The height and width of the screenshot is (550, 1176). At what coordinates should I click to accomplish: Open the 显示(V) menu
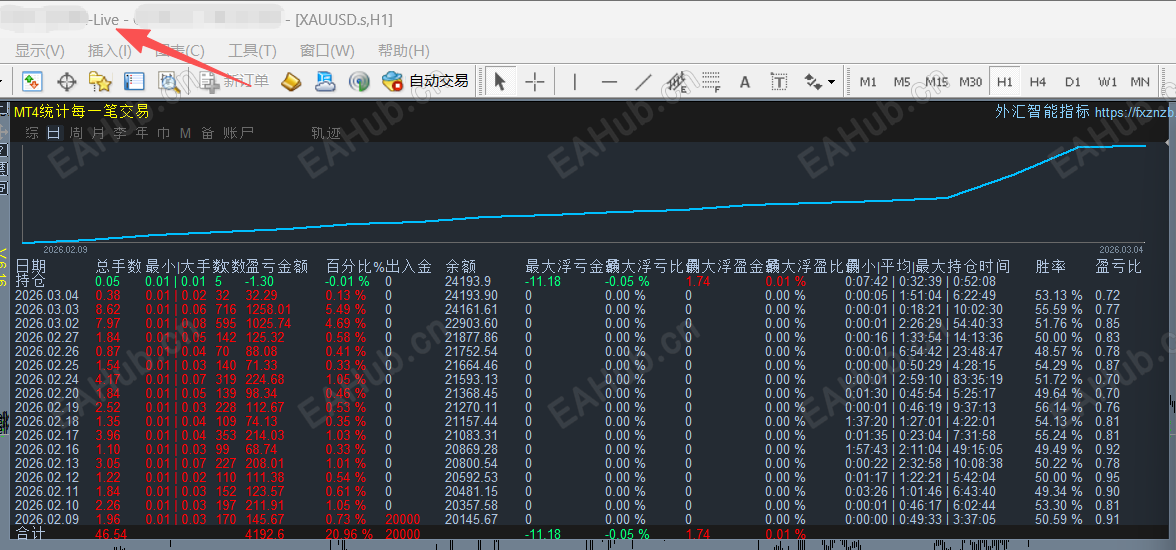[x=40, y=51]
